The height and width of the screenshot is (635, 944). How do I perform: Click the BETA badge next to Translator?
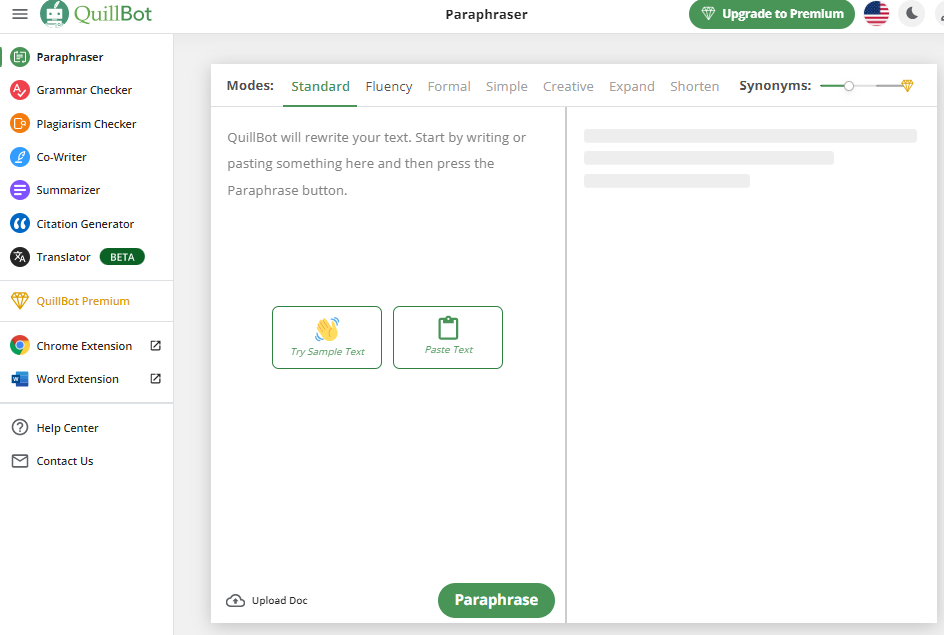122,257
